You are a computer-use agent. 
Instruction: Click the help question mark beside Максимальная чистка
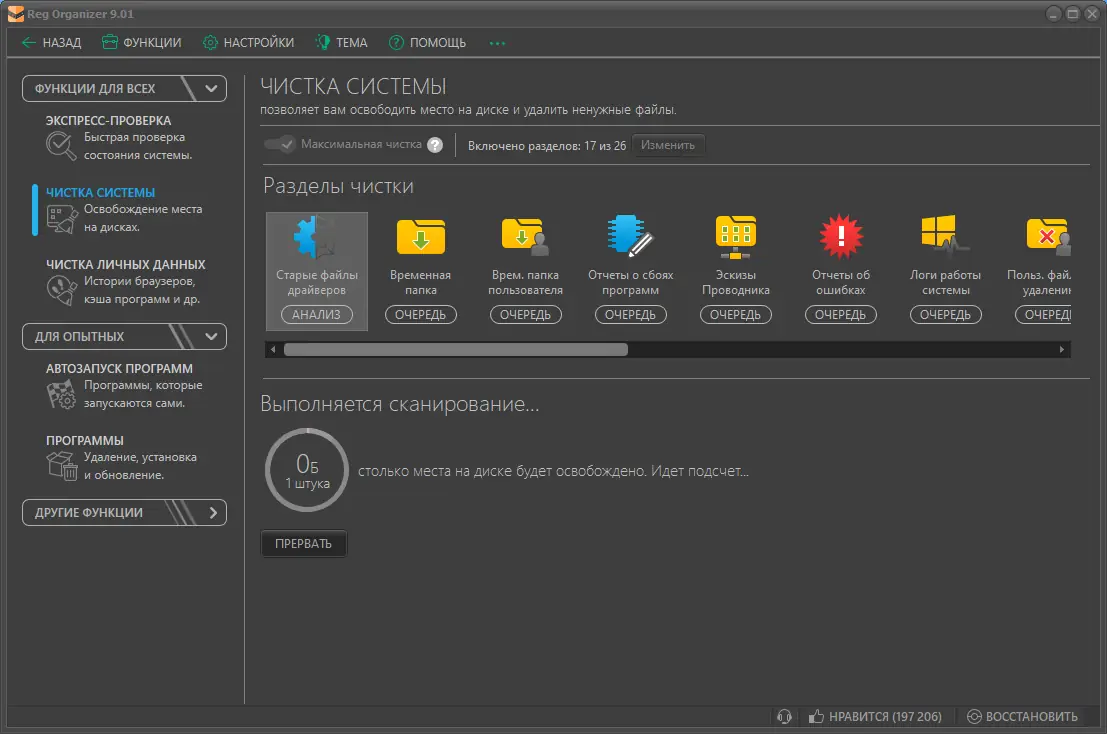click(435, 145)
